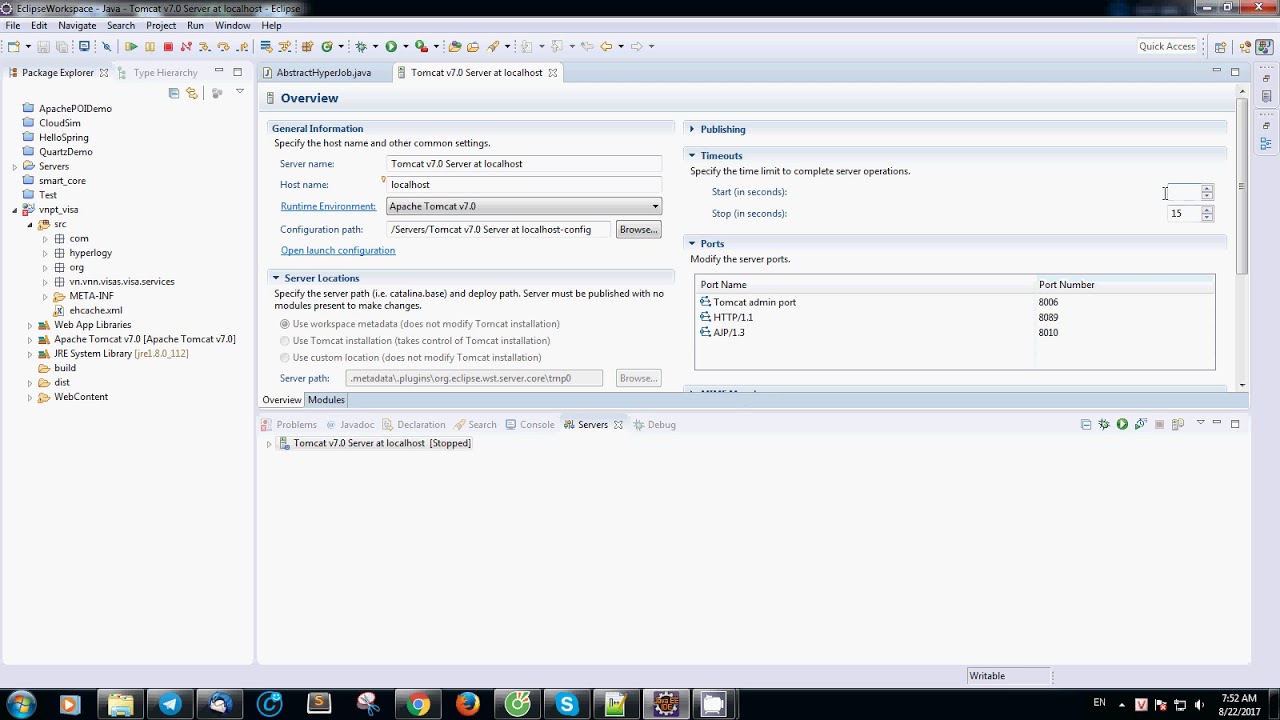
Task: Collapse the Server Locations section
Action: click(276, 278)
